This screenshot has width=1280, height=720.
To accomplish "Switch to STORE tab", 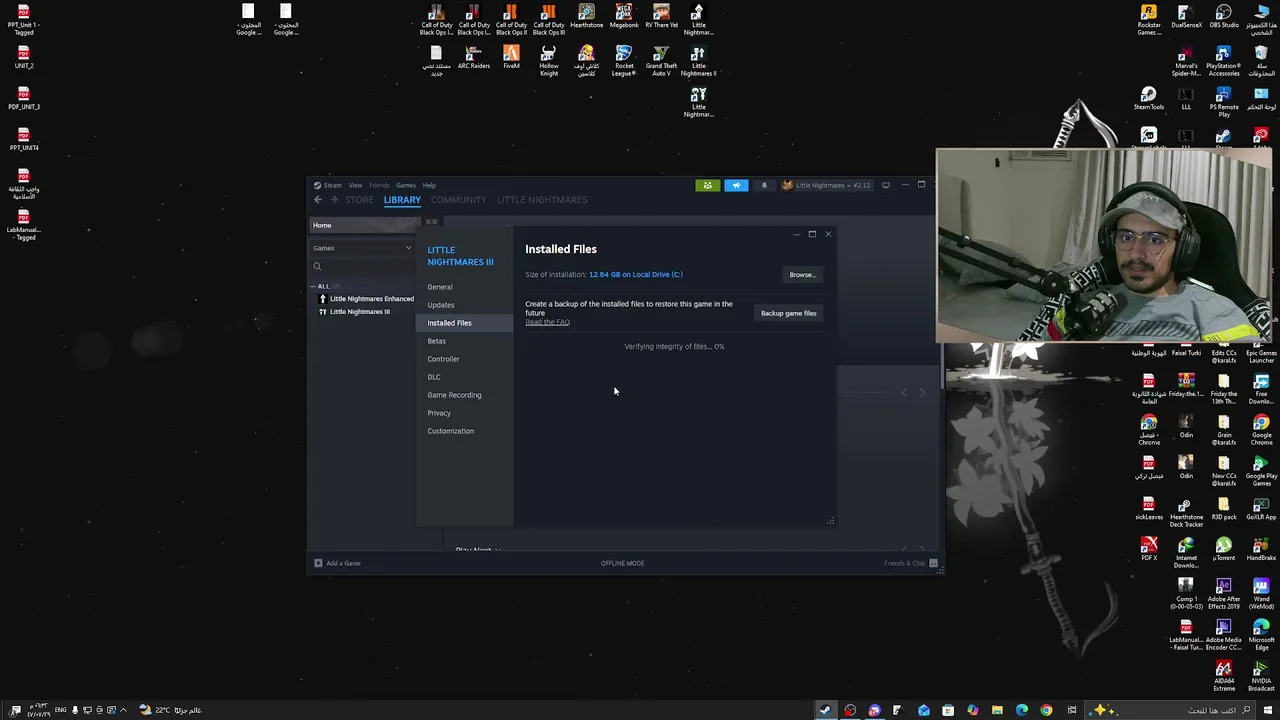I will pyautogui.click(x=359, y=200).
